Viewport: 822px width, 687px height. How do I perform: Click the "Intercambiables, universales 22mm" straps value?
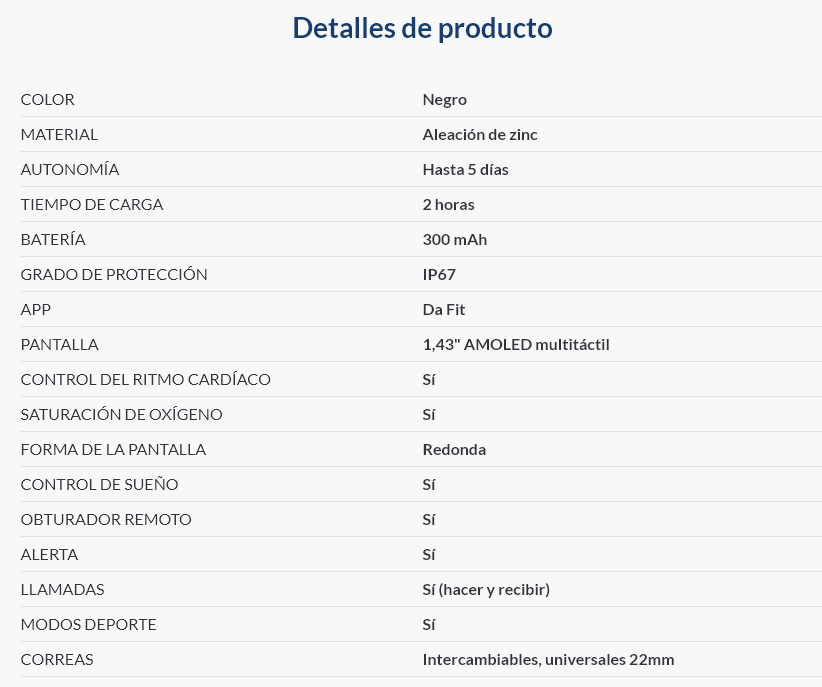tap(548, 660)
